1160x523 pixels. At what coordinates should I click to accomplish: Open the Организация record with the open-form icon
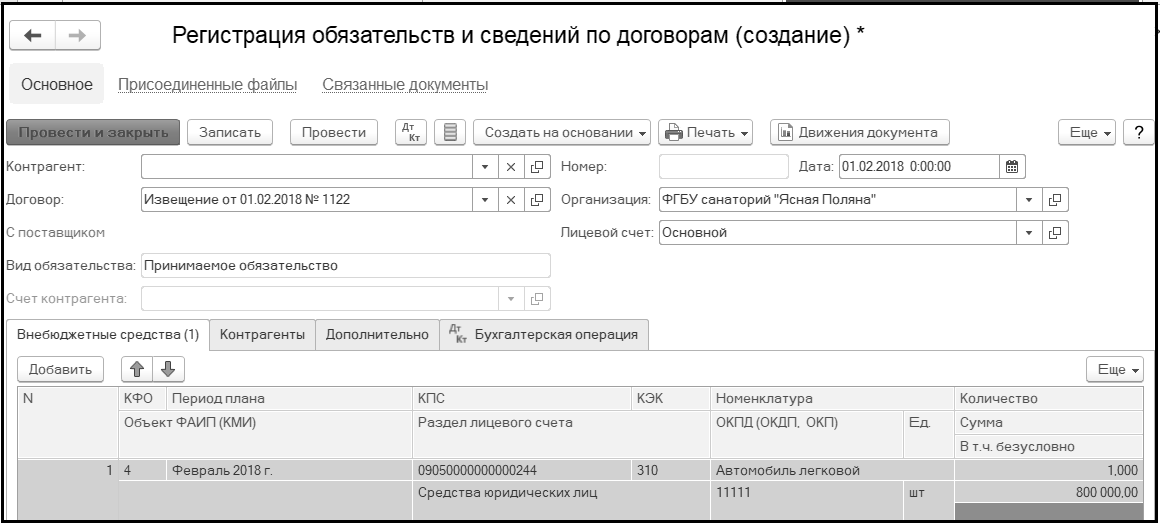tap(1055, 200)
